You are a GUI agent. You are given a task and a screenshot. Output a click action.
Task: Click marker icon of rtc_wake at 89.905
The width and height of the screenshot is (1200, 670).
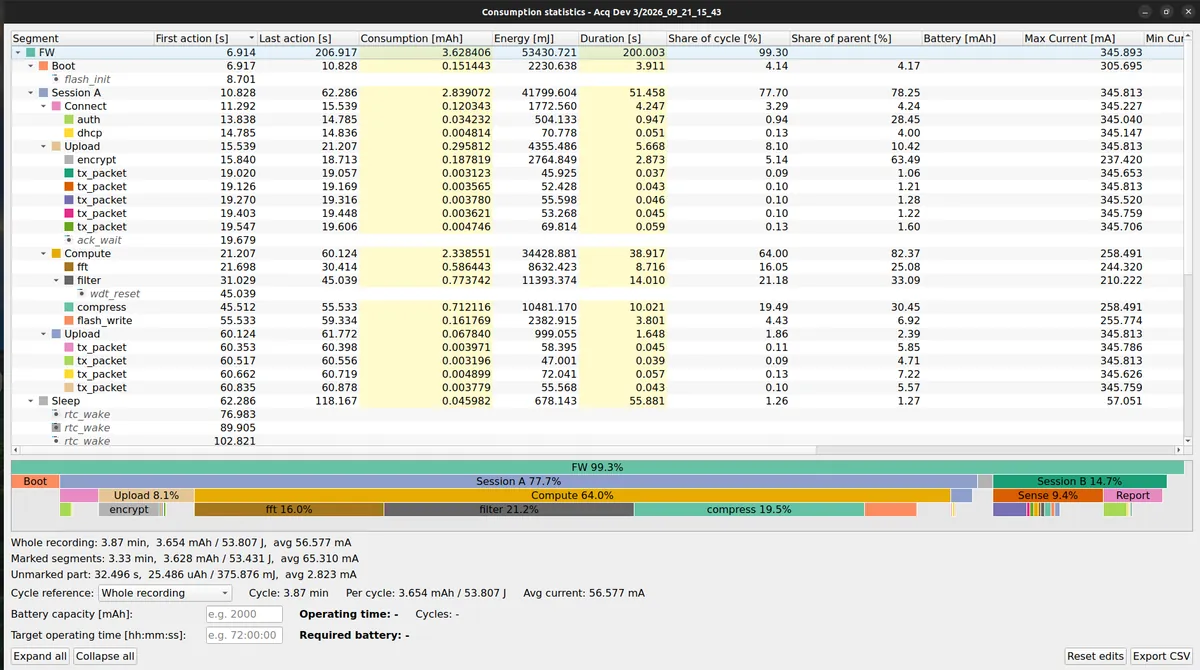click(56, 427)
